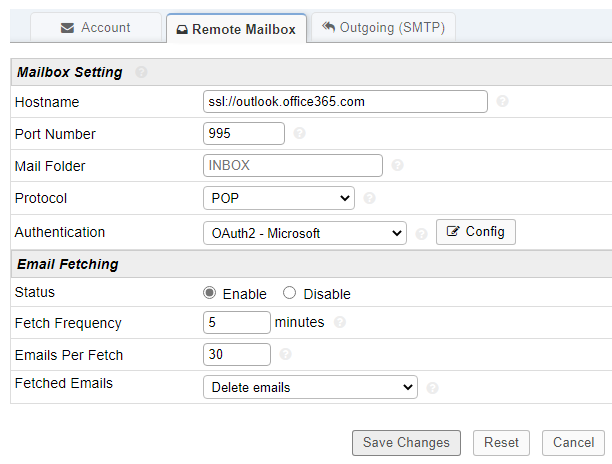The height and width of the screenshot is (464, 612).
Task: Select the Enable status radio button
Action: click(x=210, y=294)
